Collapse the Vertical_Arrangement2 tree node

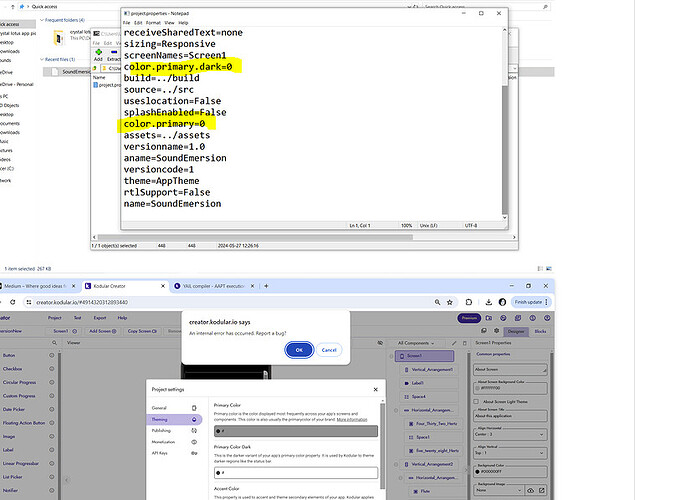point(396,465)
